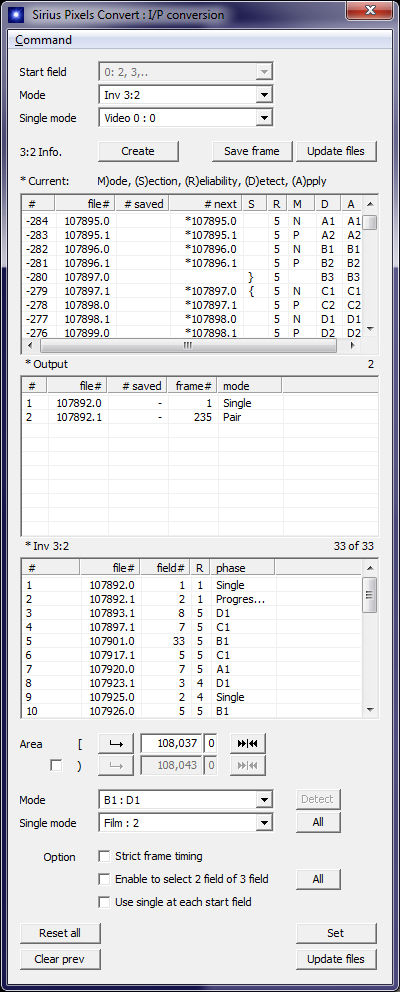400x992 pixels.
Task: Click the Area start arrow icon button
Action: (116, 743)
